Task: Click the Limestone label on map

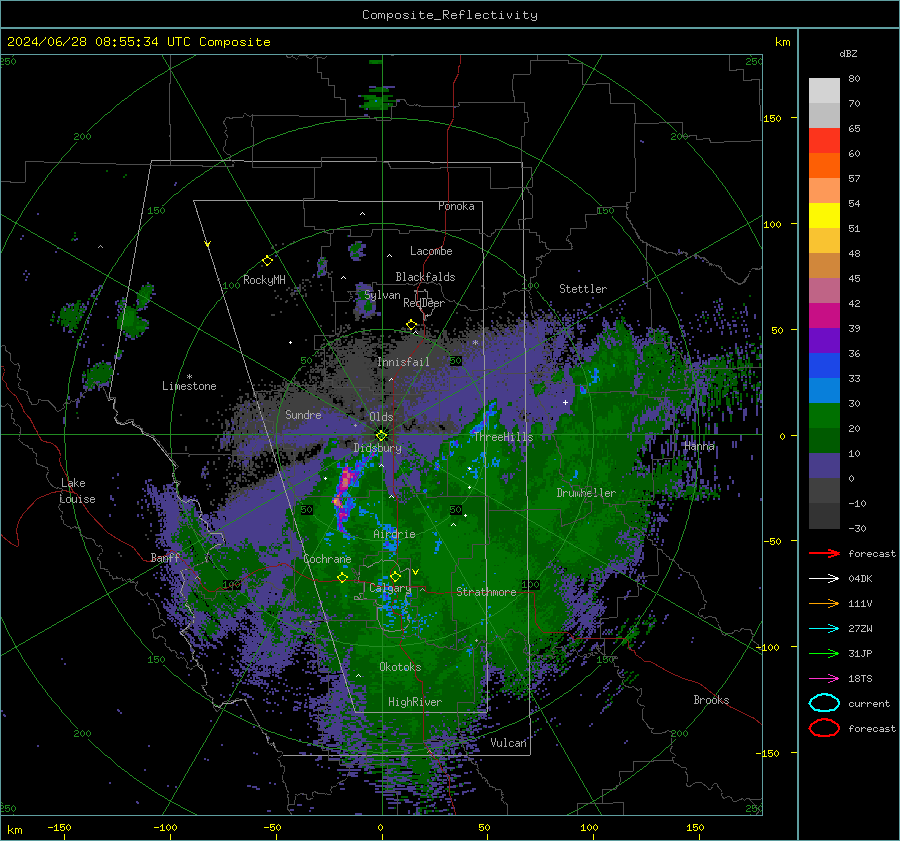Action: (189, 386)
